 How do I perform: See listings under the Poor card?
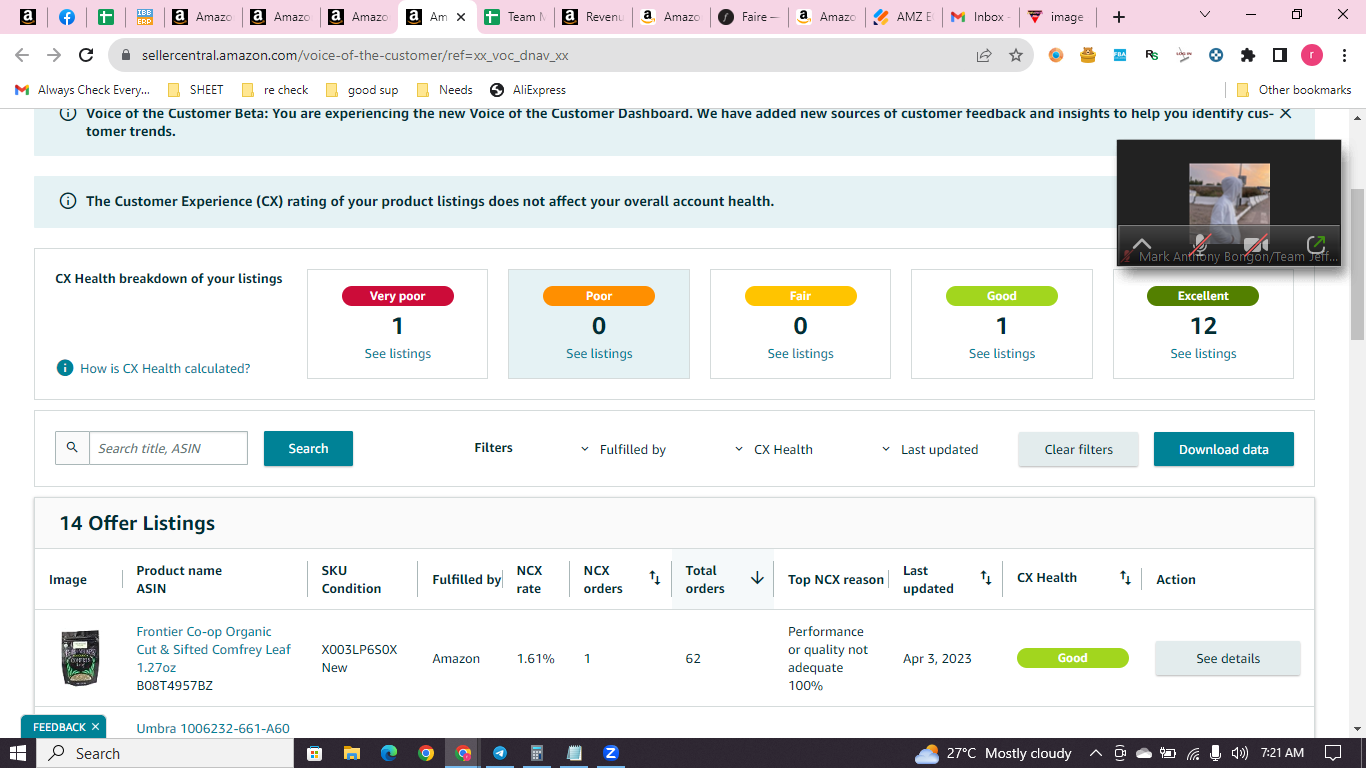(x=599, y=353)
